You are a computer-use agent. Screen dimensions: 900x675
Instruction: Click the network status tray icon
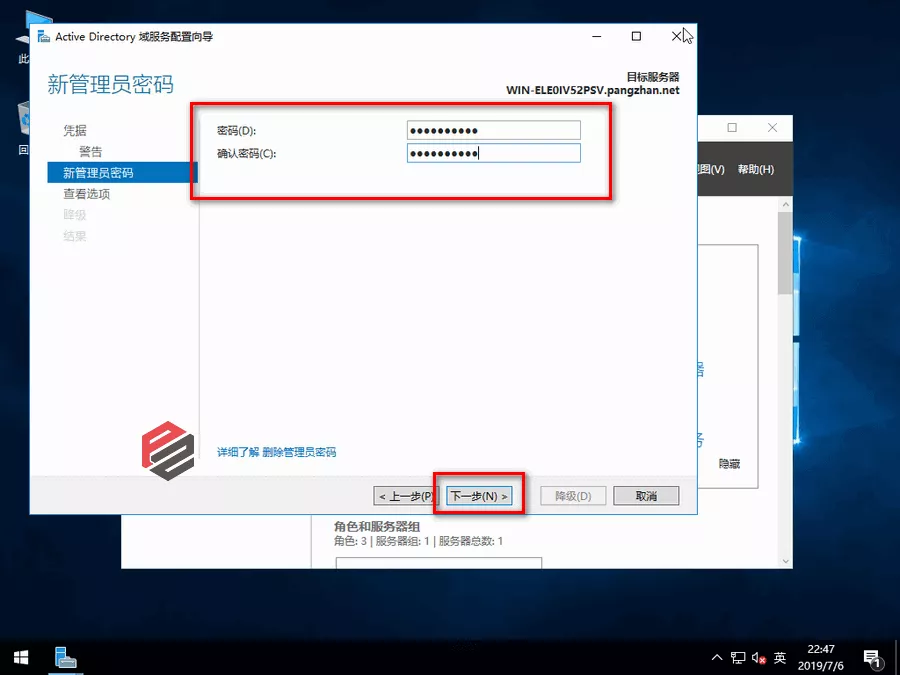pos(738,658)
